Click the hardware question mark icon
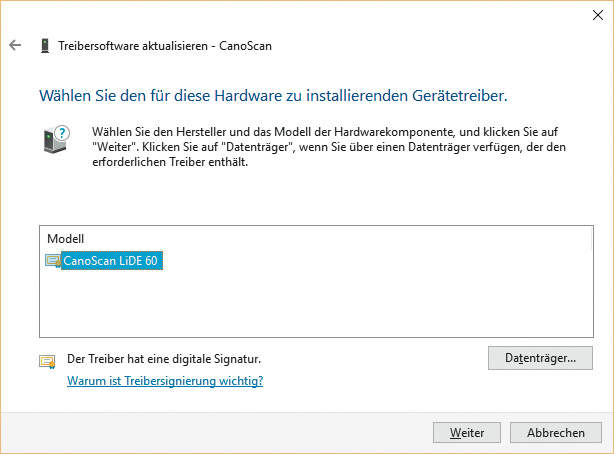The width and height of the screenshot is (614, 454). click(56, 139)
